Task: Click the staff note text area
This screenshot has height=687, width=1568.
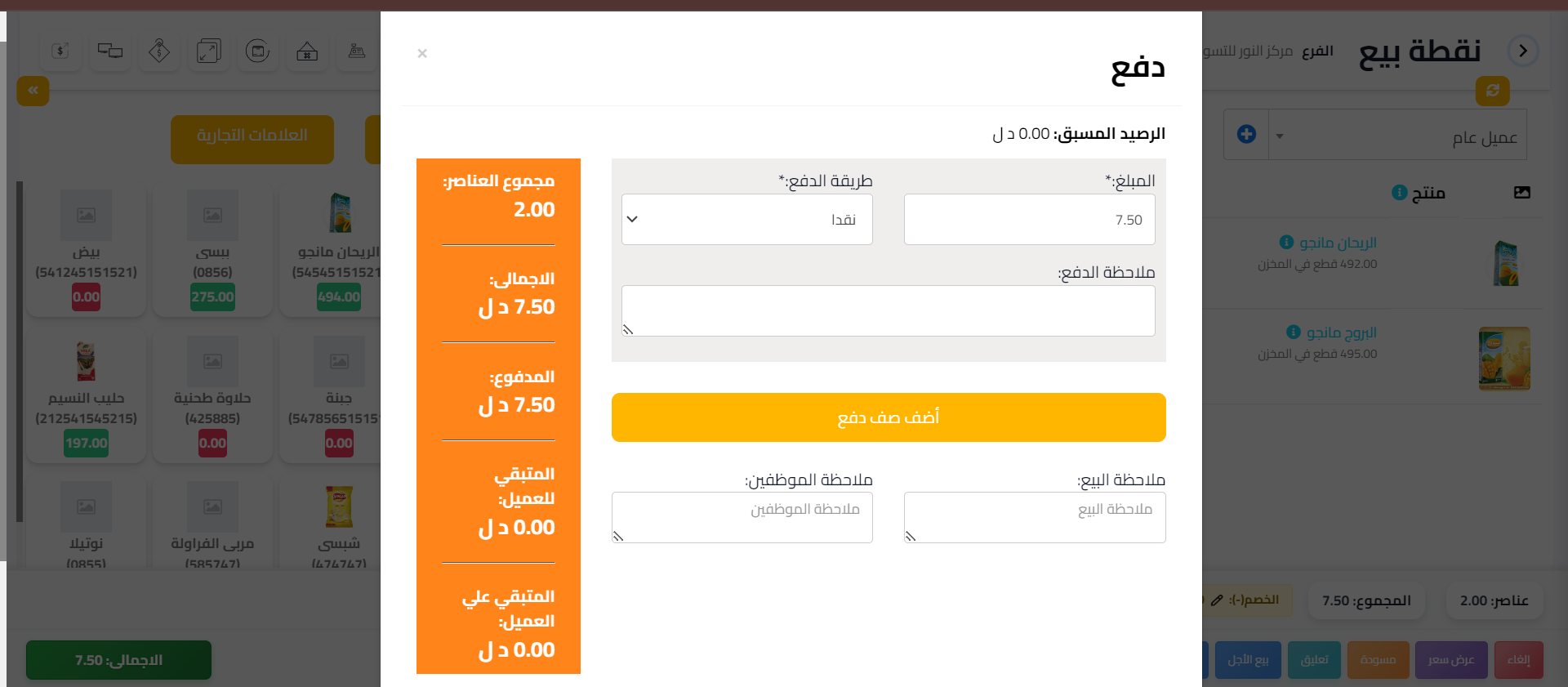Action: click(742, 517)
